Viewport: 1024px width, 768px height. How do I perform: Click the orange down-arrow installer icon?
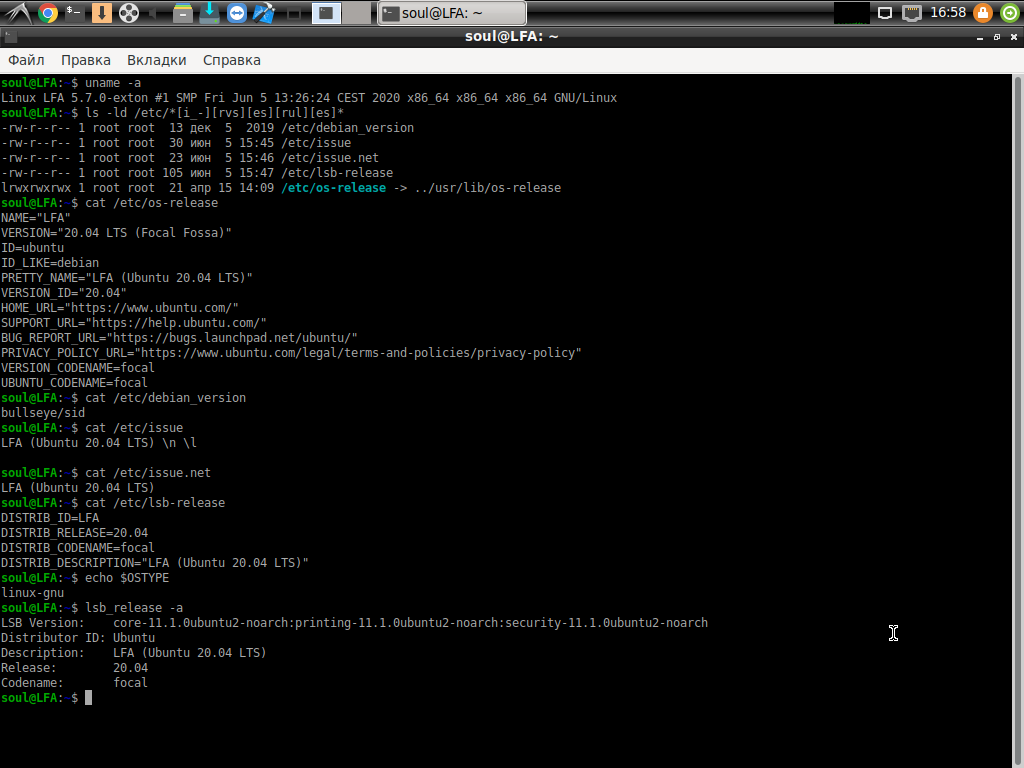[x=101, y=13]
